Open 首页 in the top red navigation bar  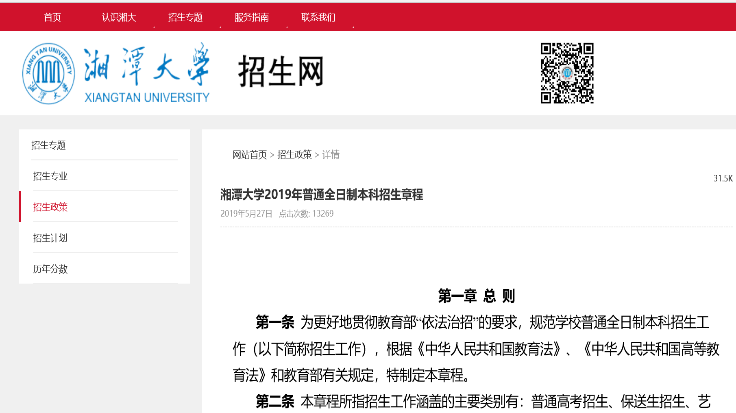(52, 17)
